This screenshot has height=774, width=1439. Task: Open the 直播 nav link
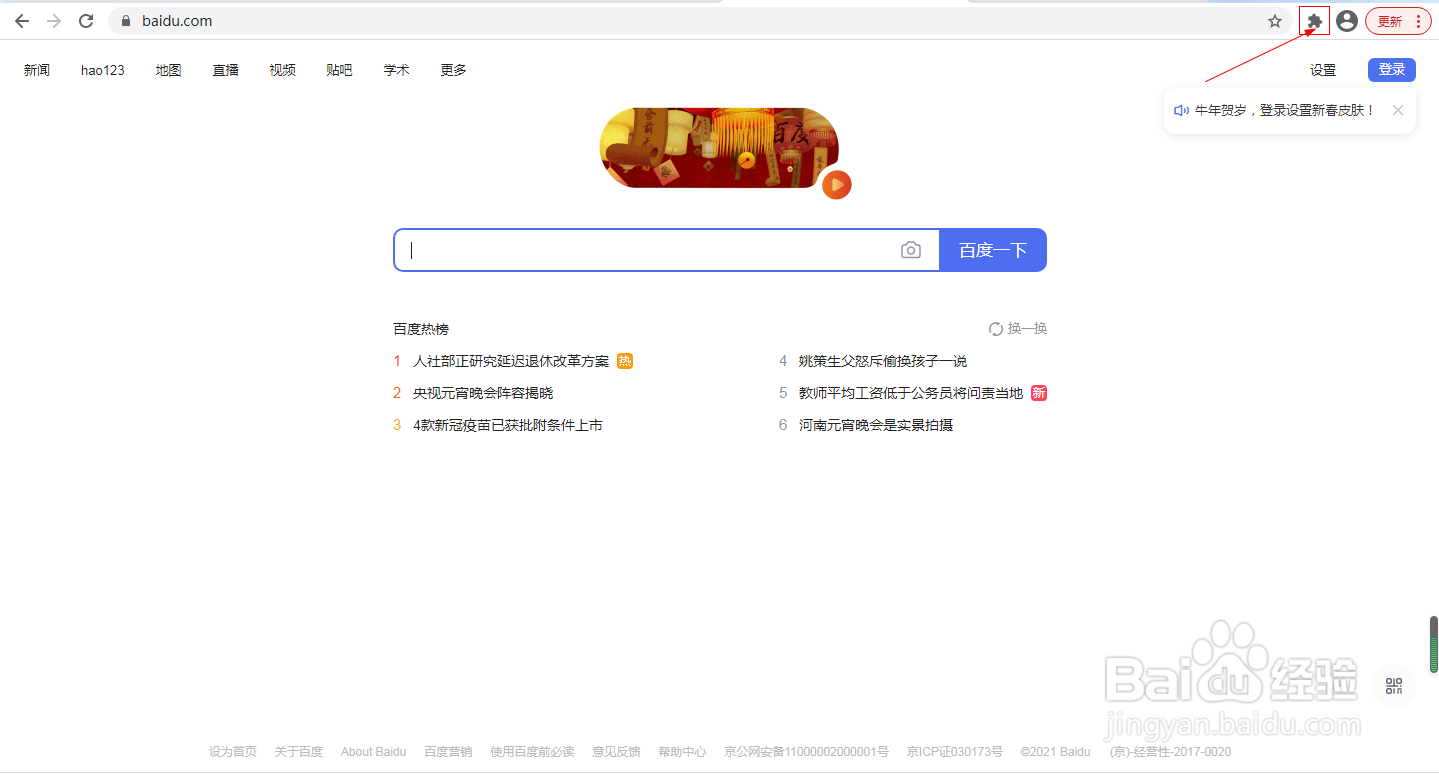(226, 70)
